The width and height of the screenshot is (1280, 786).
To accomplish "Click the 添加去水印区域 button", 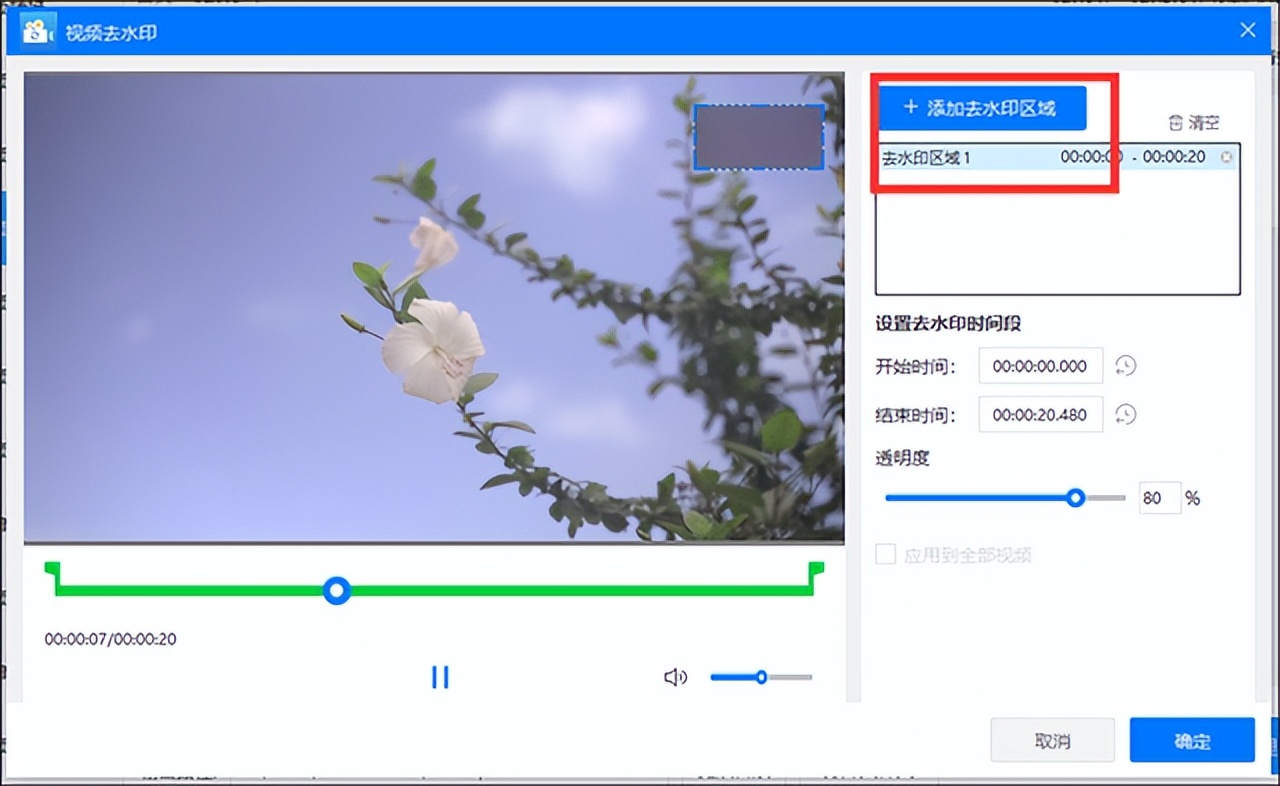I will [981, 108].
